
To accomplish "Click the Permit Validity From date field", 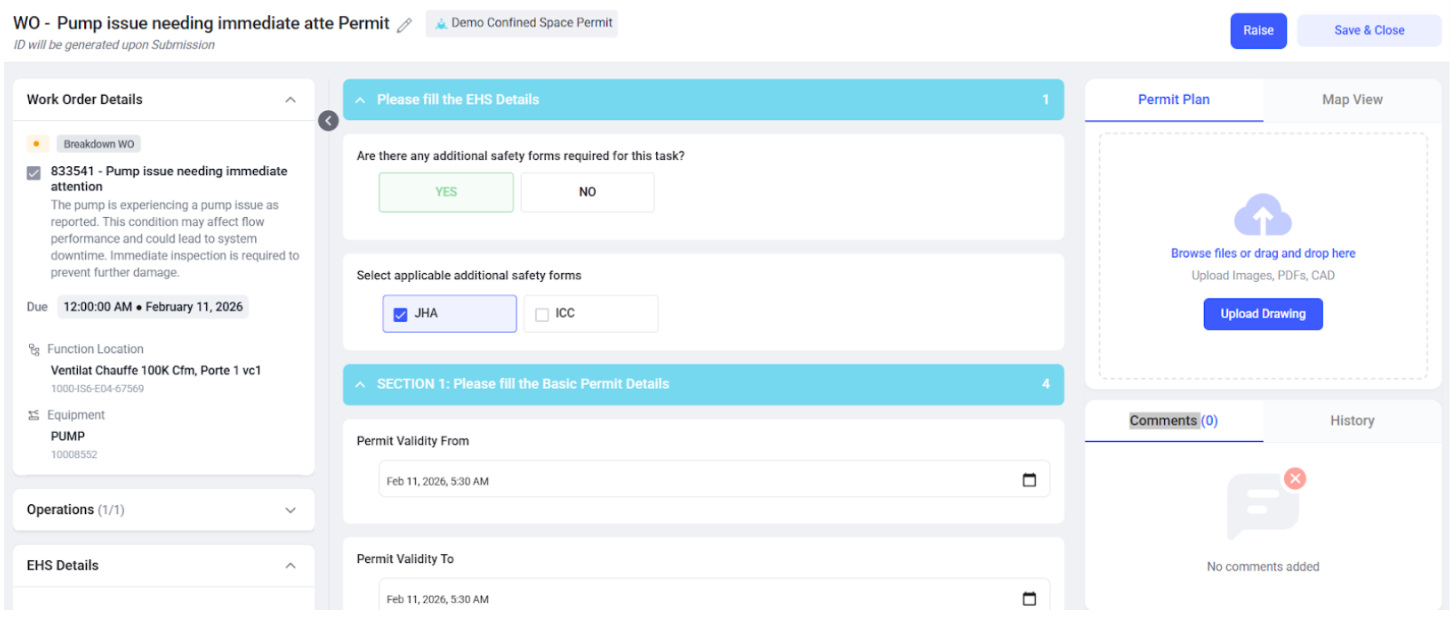I will (x=714, y=481).
